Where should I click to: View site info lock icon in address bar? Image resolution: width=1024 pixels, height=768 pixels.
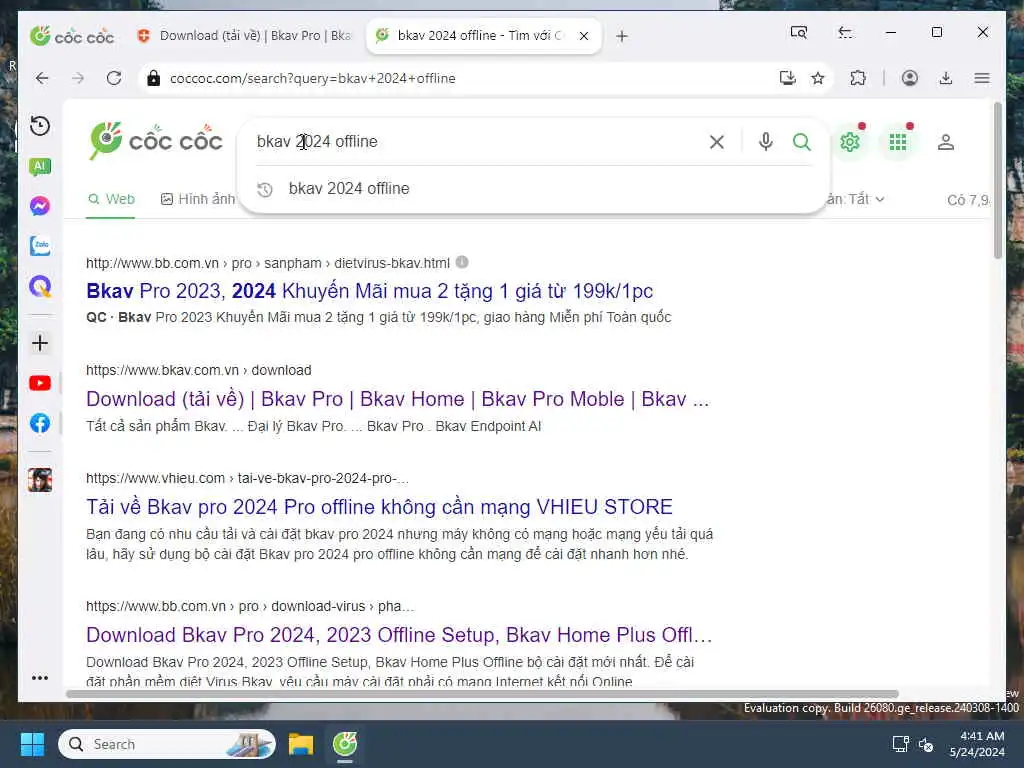pyautogui.click(x=153, y=78)
